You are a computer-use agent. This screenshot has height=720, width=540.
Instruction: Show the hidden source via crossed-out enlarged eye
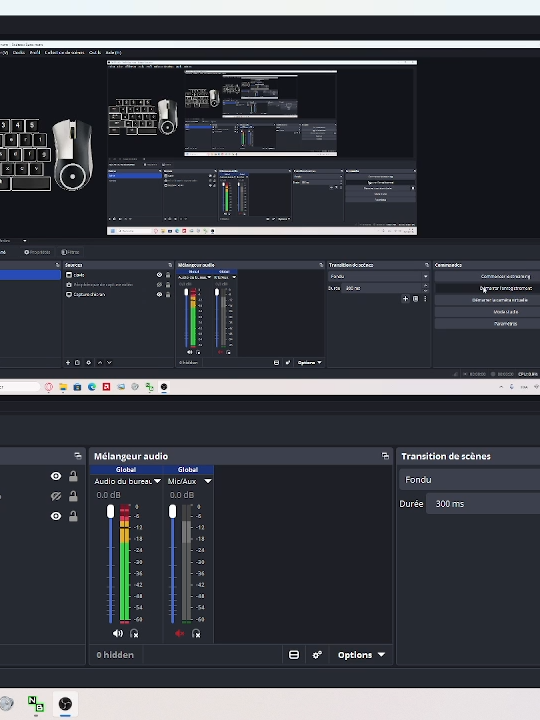point(56,496)
